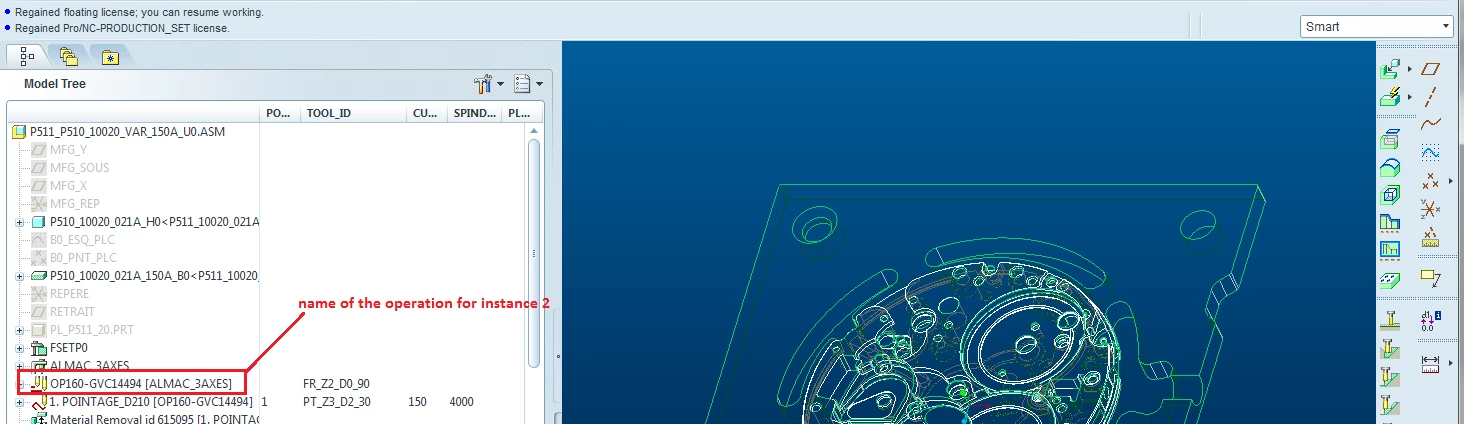Expand the FSETP0 tree node

click(19, 347)
